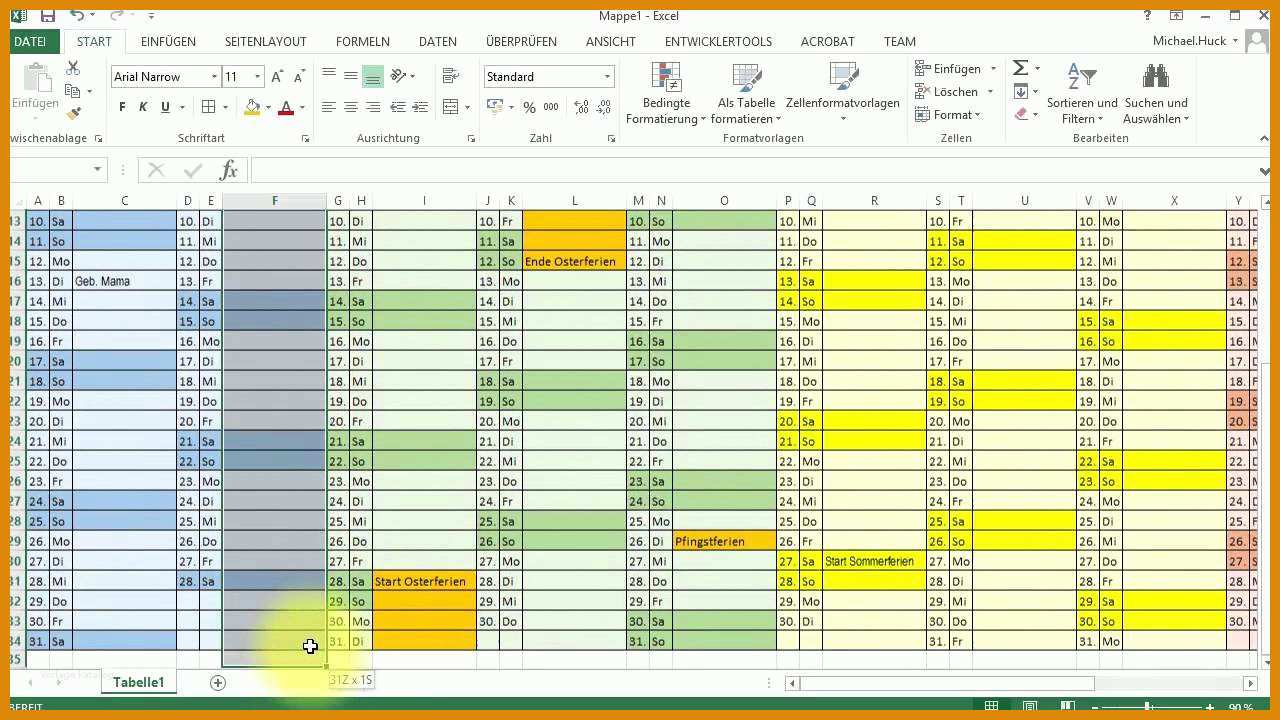This screenshot has width=1280, height=720.
Task: Click the Clear eraser icon
Action: (x=1020, y=114)
